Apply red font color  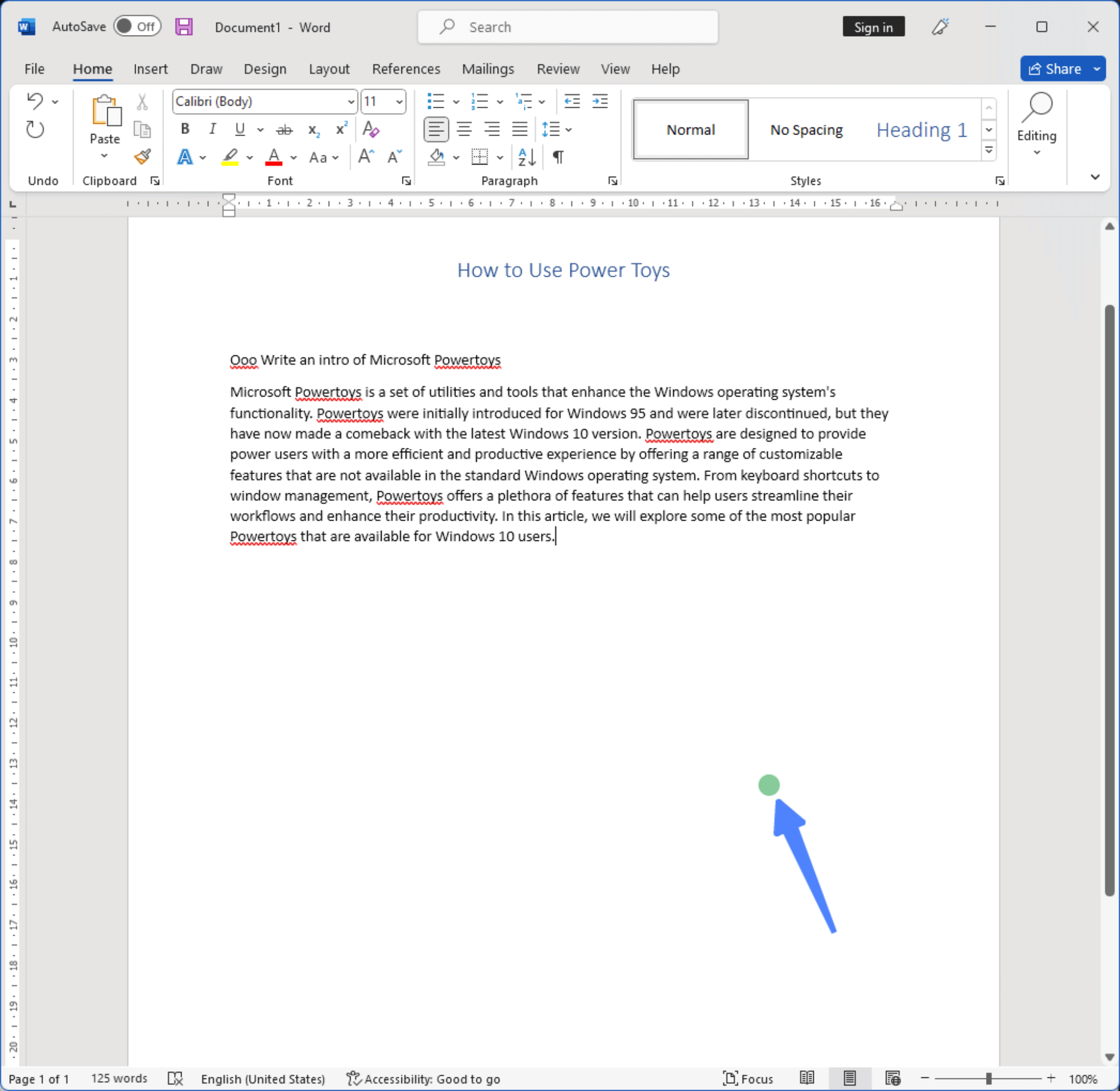pyautogui.click(x=274, y=156)
